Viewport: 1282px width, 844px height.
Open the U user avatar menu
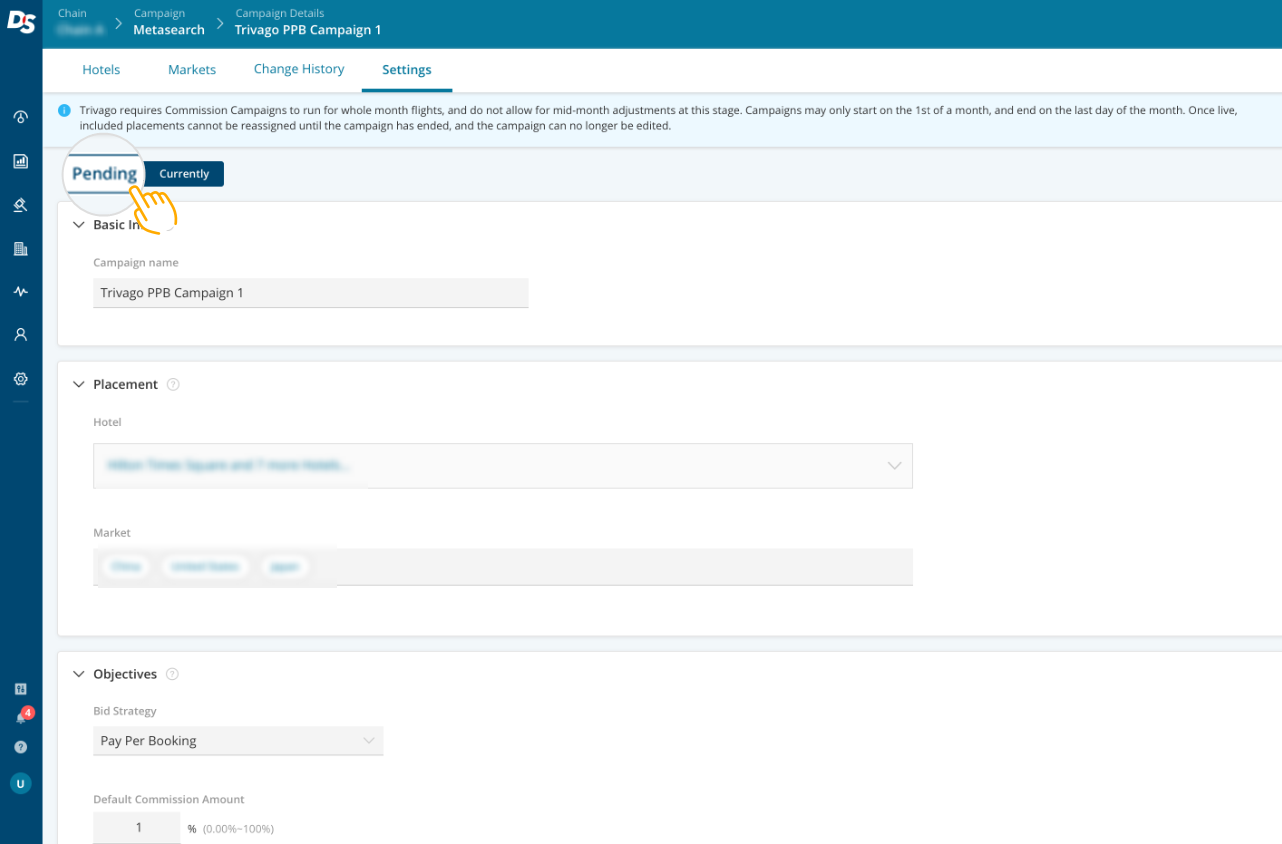pos(20,784)
